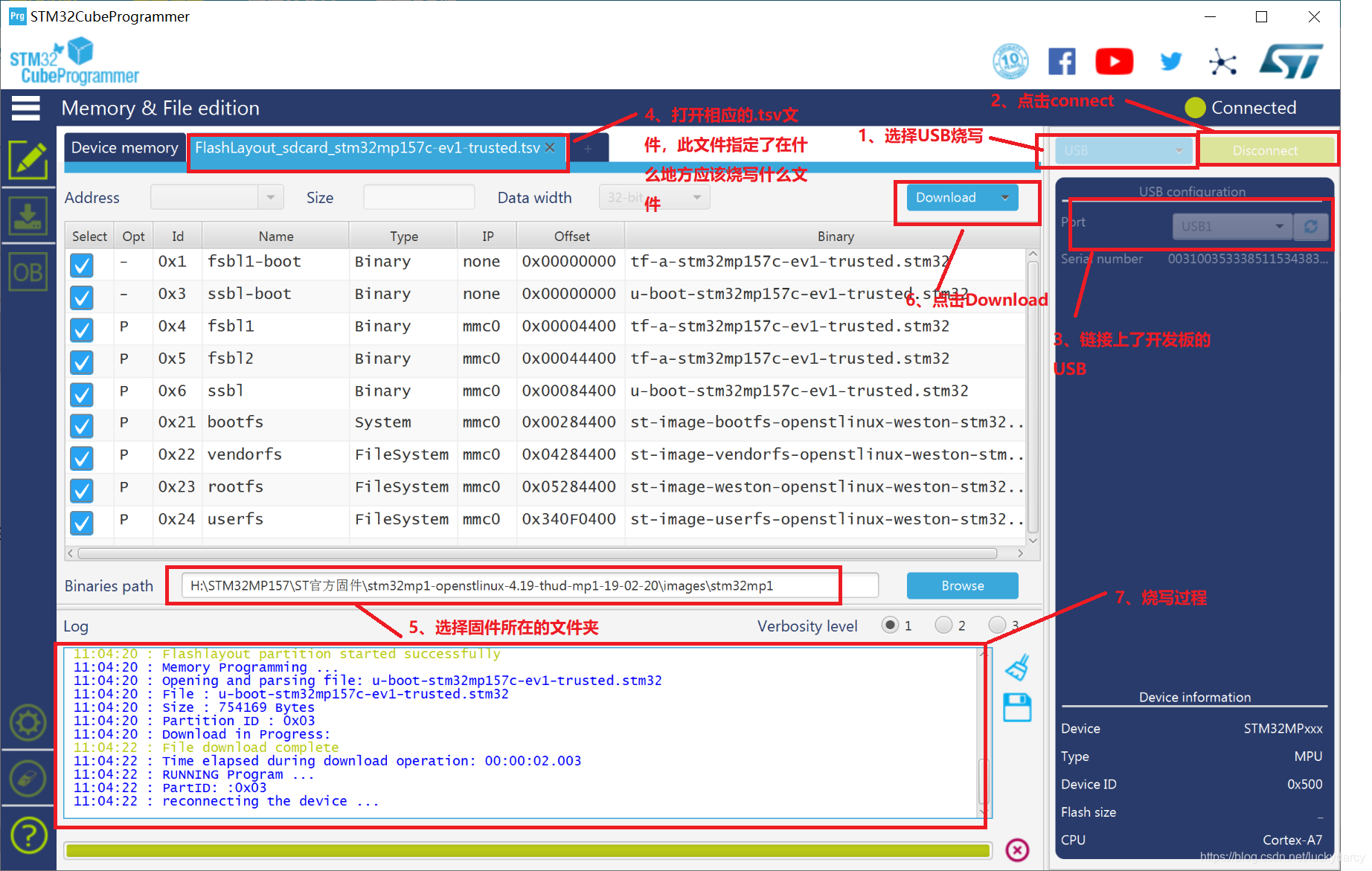Click Browse for binaries path
This screenshot has width=1372, height=871.
pyautogui.click(x=962, y=585)
